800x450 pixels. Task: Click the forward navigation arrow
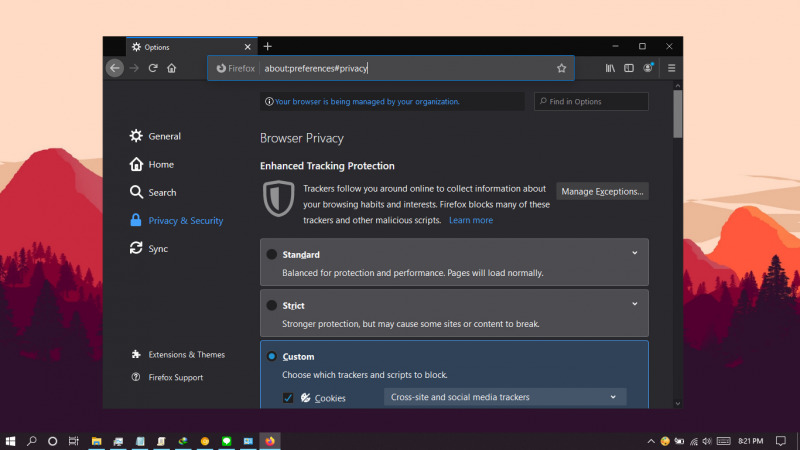134,68
